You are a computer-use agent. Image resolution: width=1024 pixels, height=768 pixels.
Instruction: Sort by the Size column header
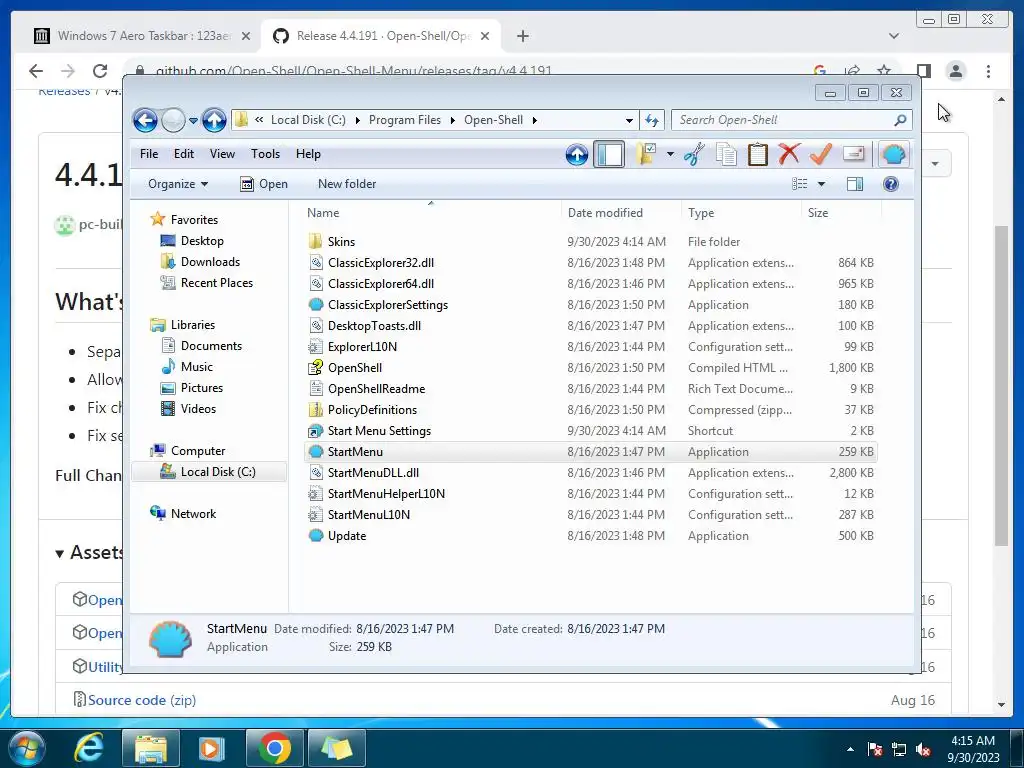pos(841,213)
